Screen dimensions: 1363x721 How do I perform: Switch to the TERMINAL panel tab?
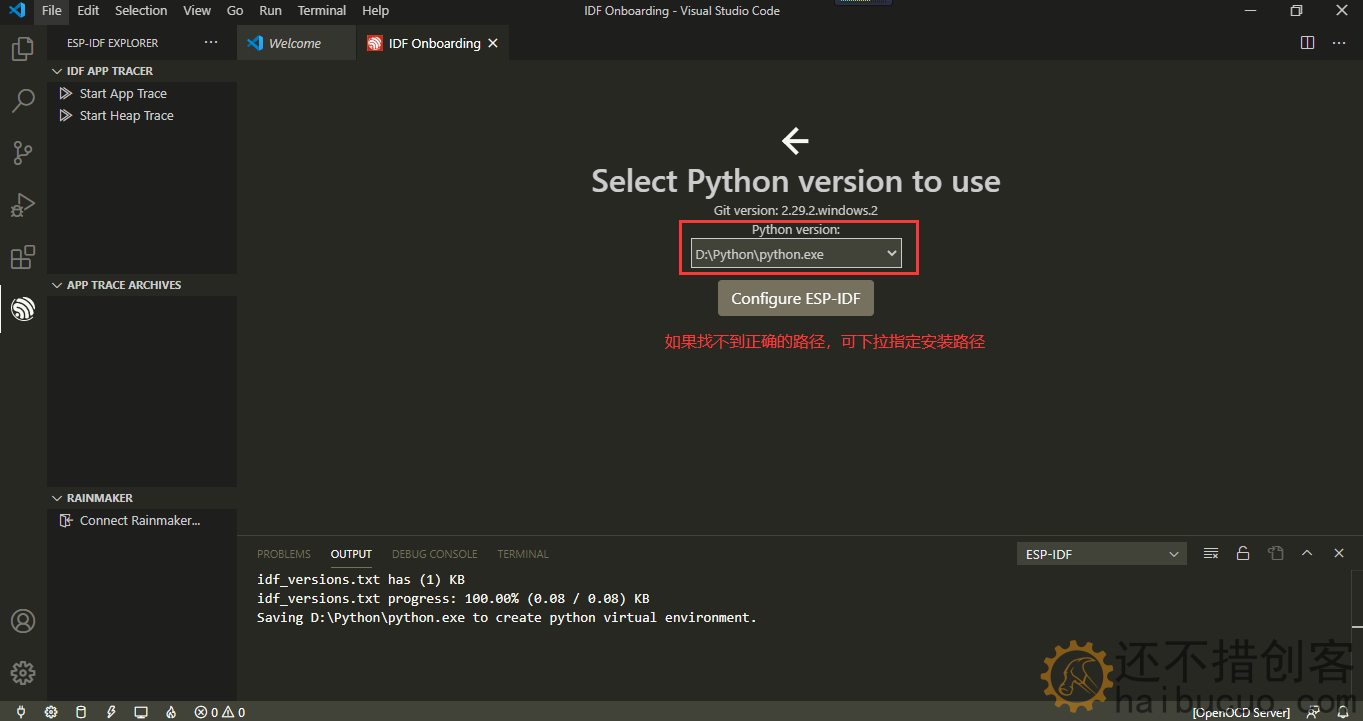[523, 554]
